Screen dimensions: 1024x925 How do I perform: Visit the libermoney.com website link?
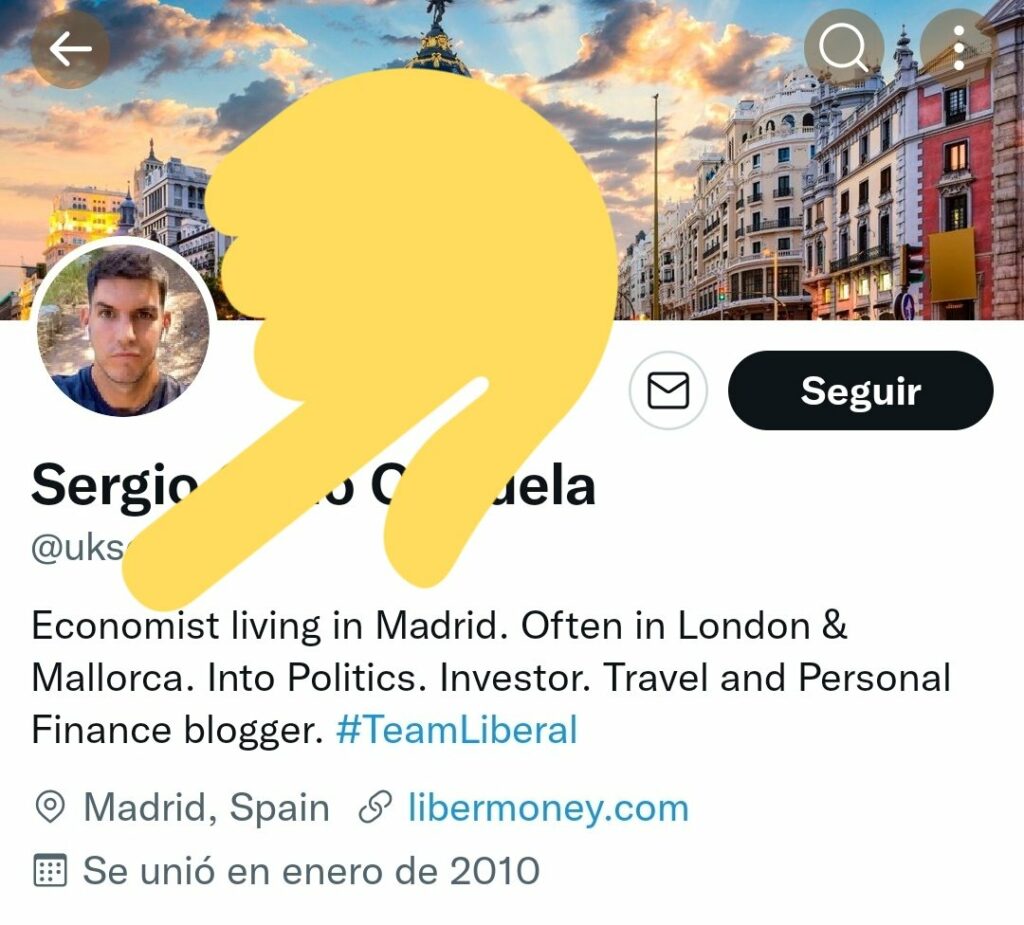[549, 807]
